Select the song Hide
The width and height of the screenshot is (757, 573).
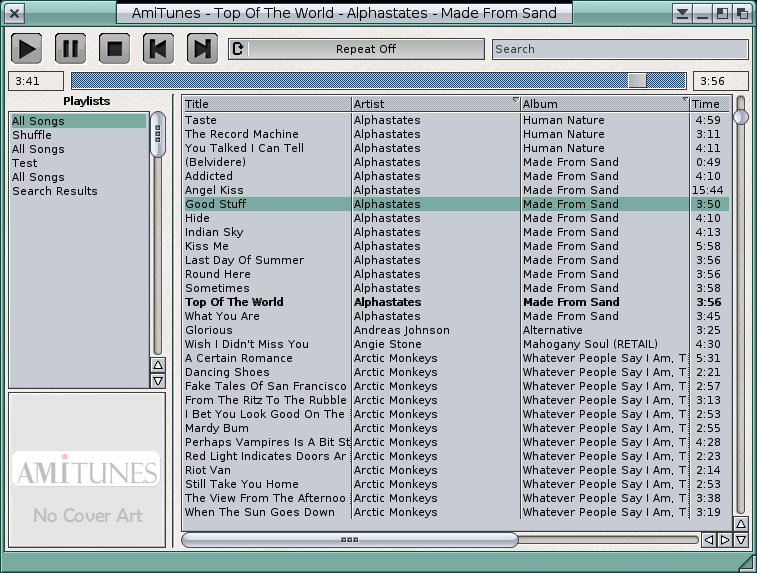(456, 218)
